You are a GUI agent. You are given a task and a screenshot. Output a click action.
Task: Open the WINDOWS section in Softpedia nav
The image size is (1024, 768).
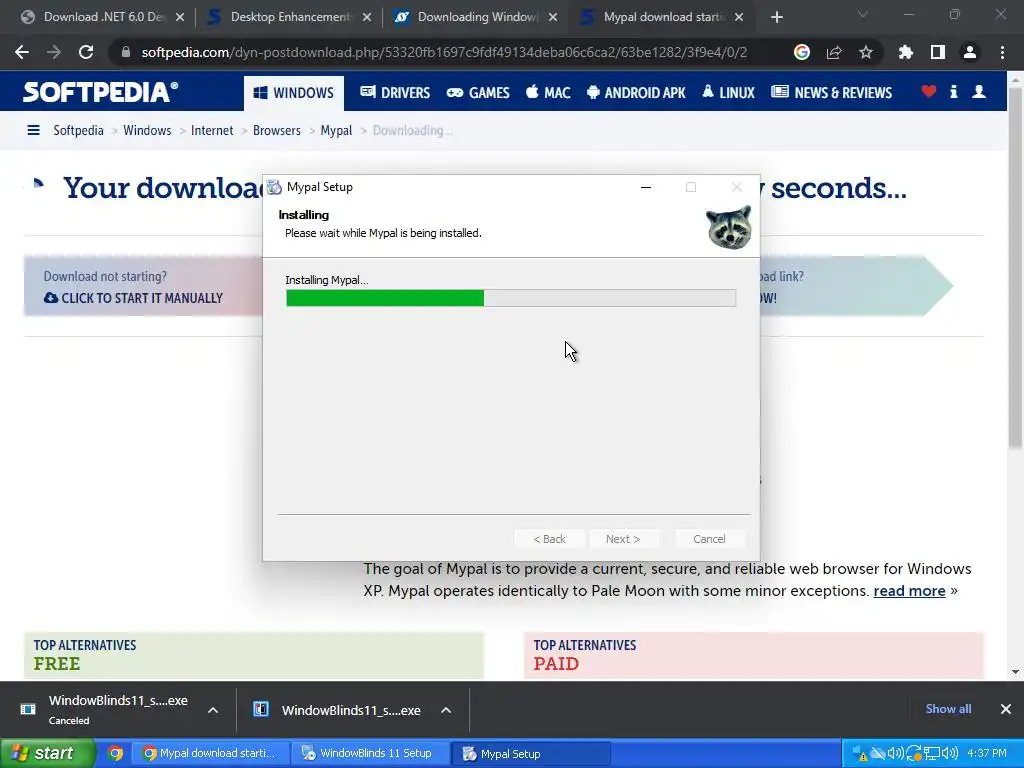coord(294,93)
